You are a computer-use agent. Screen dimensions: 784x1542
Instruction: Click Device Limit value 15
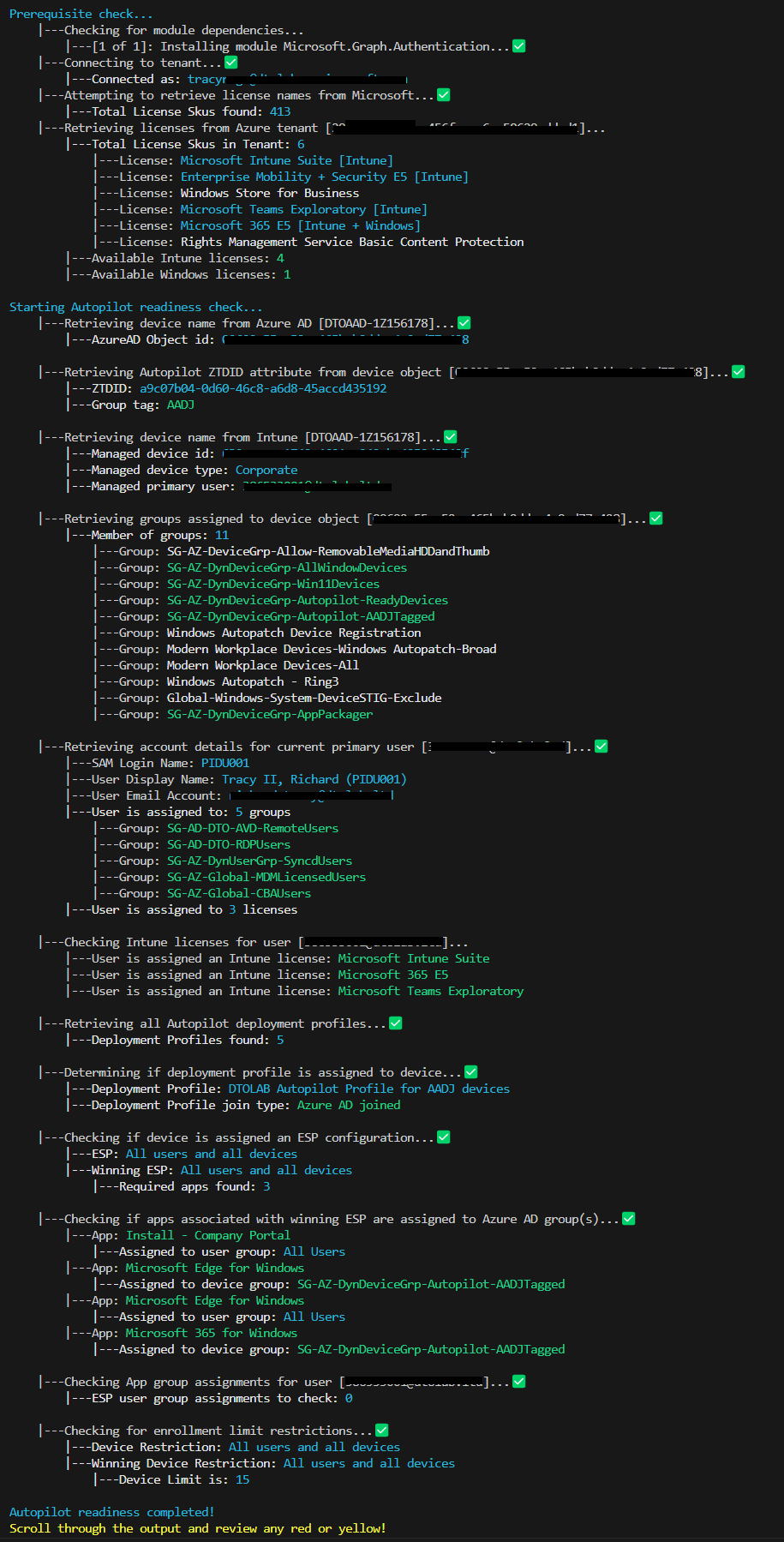tap(242, 1479)
